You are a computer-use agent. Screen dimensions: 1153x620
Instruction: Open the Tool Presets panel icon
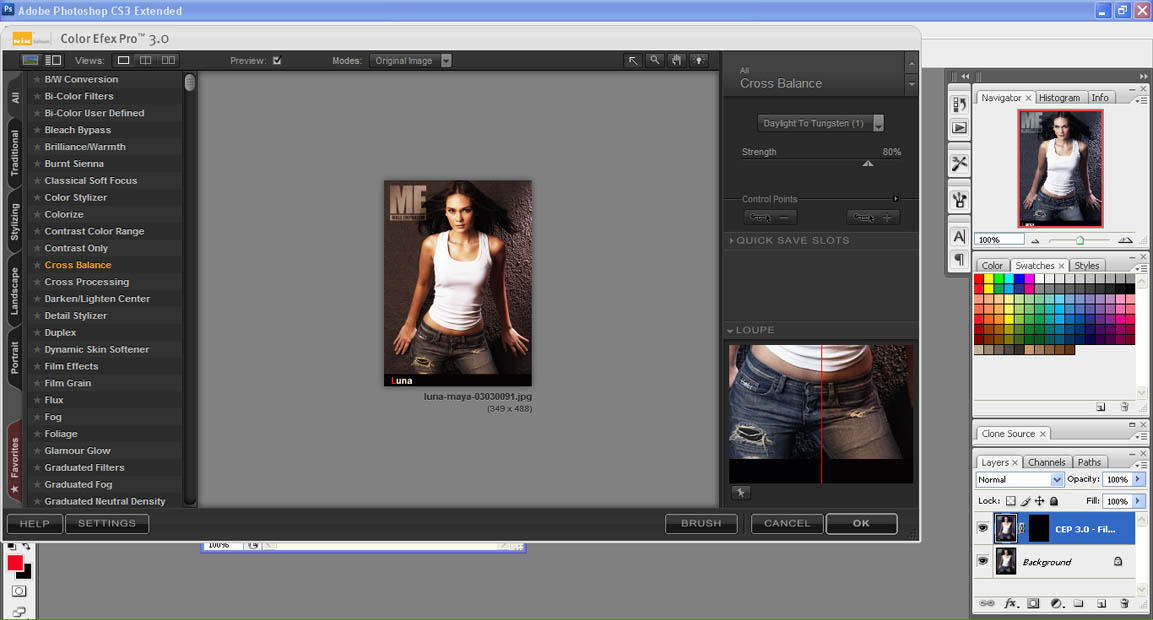click(x=960, y=163)
